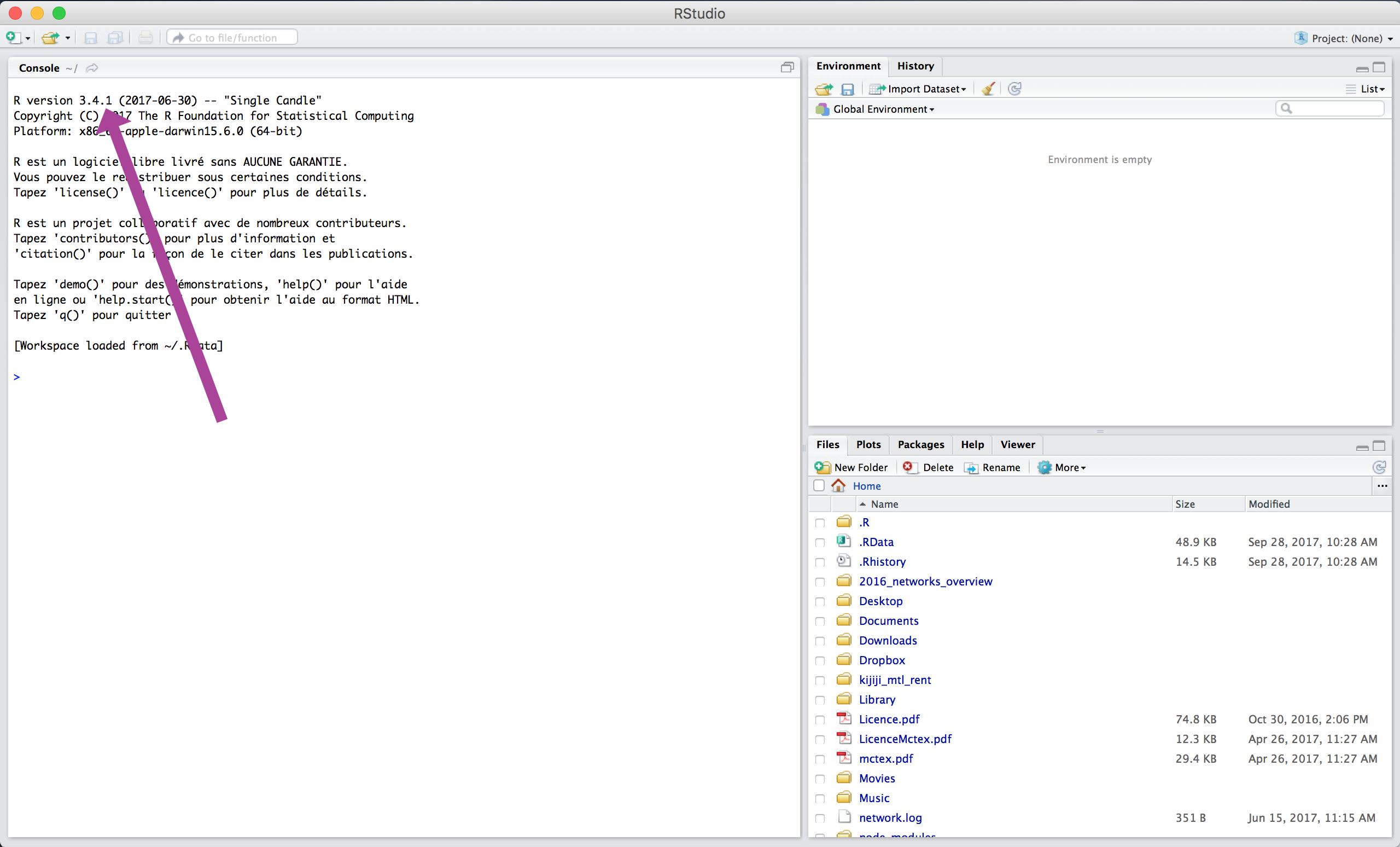Viewport: 1400px width, 847px height.
Task: Check the box next to .Rhistory
Action: 820,562
